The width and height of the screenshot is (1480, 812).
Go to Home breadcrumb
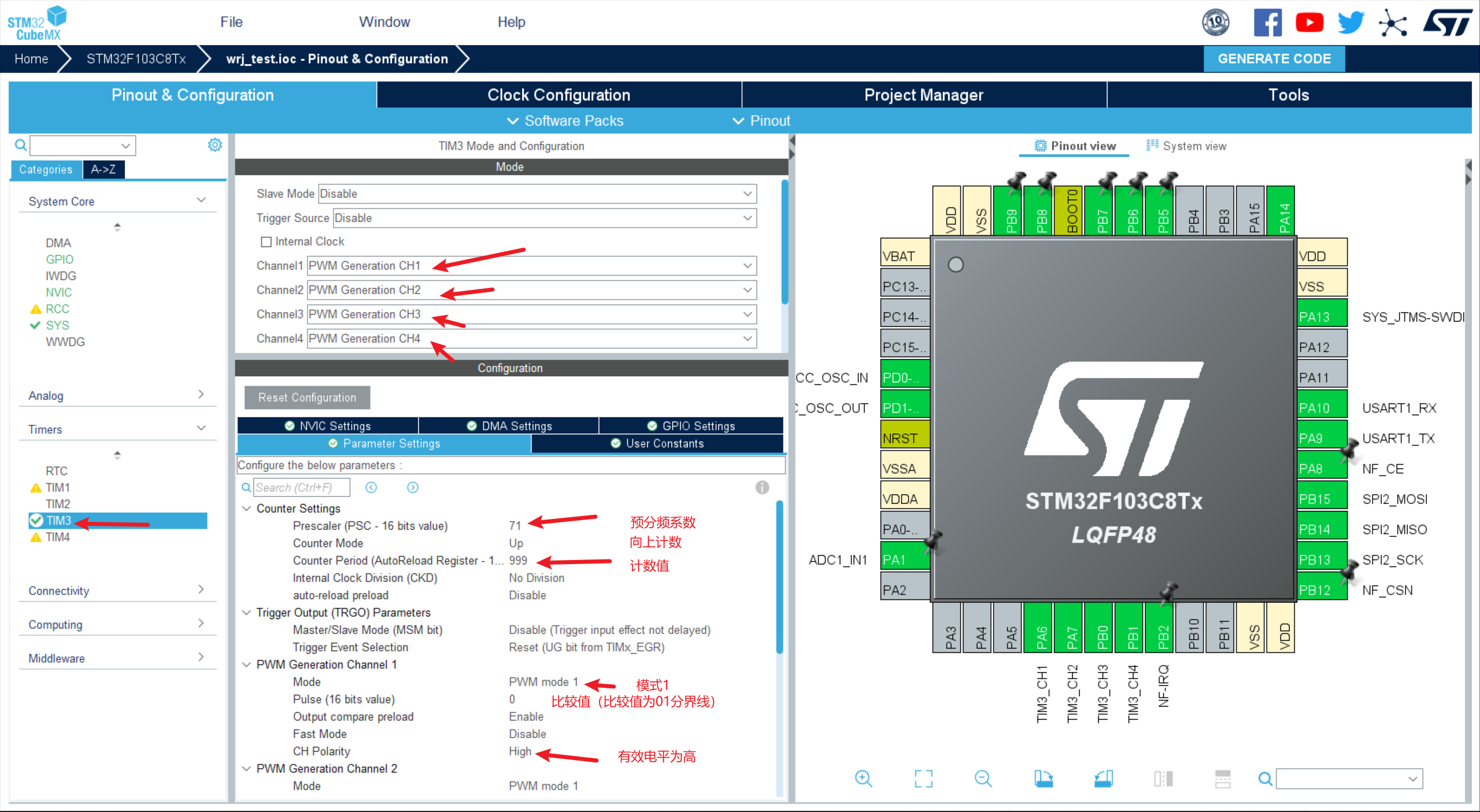[31, 59]
